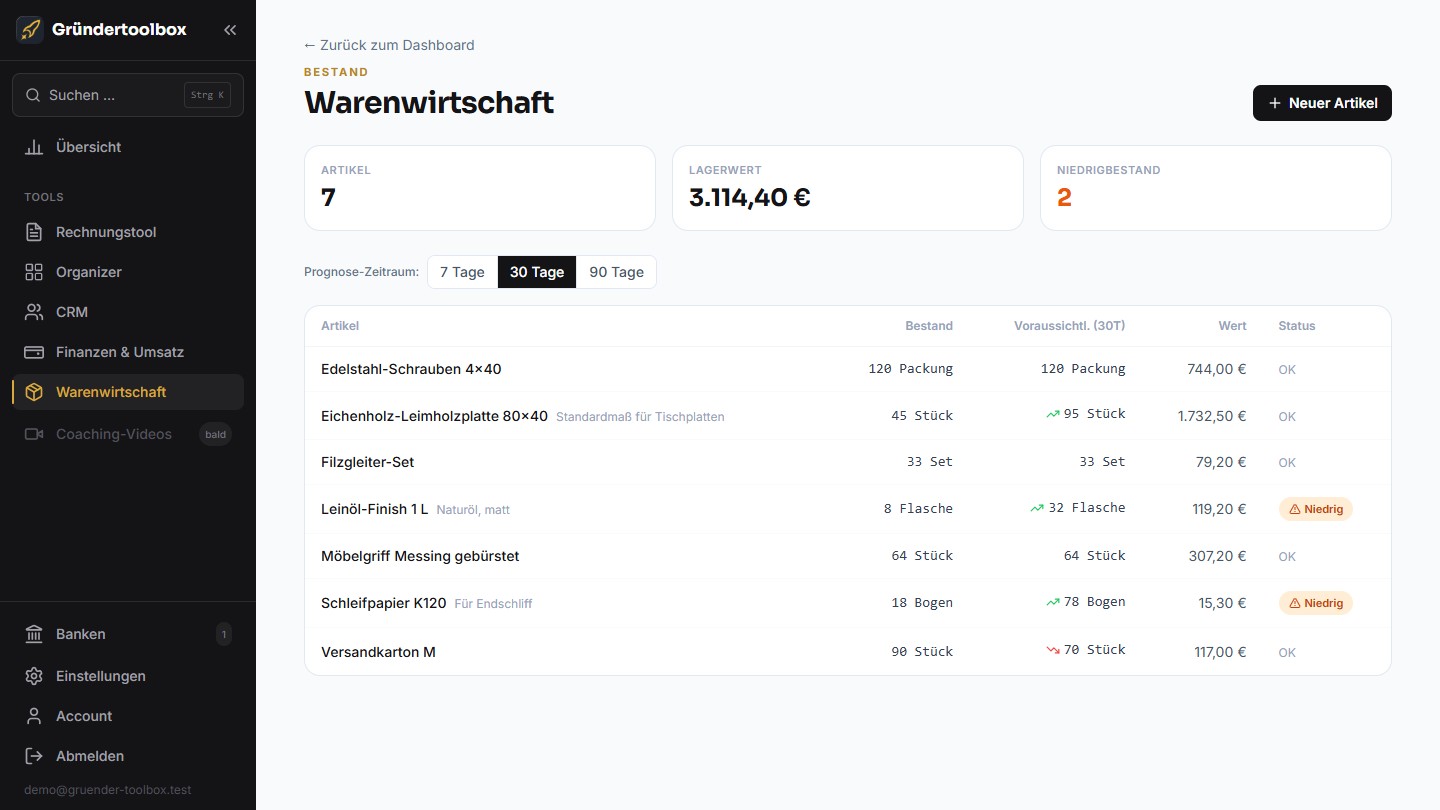Click the Neuer Artikel button
Screen dimensions: 1440x810
click(1322, 103)
